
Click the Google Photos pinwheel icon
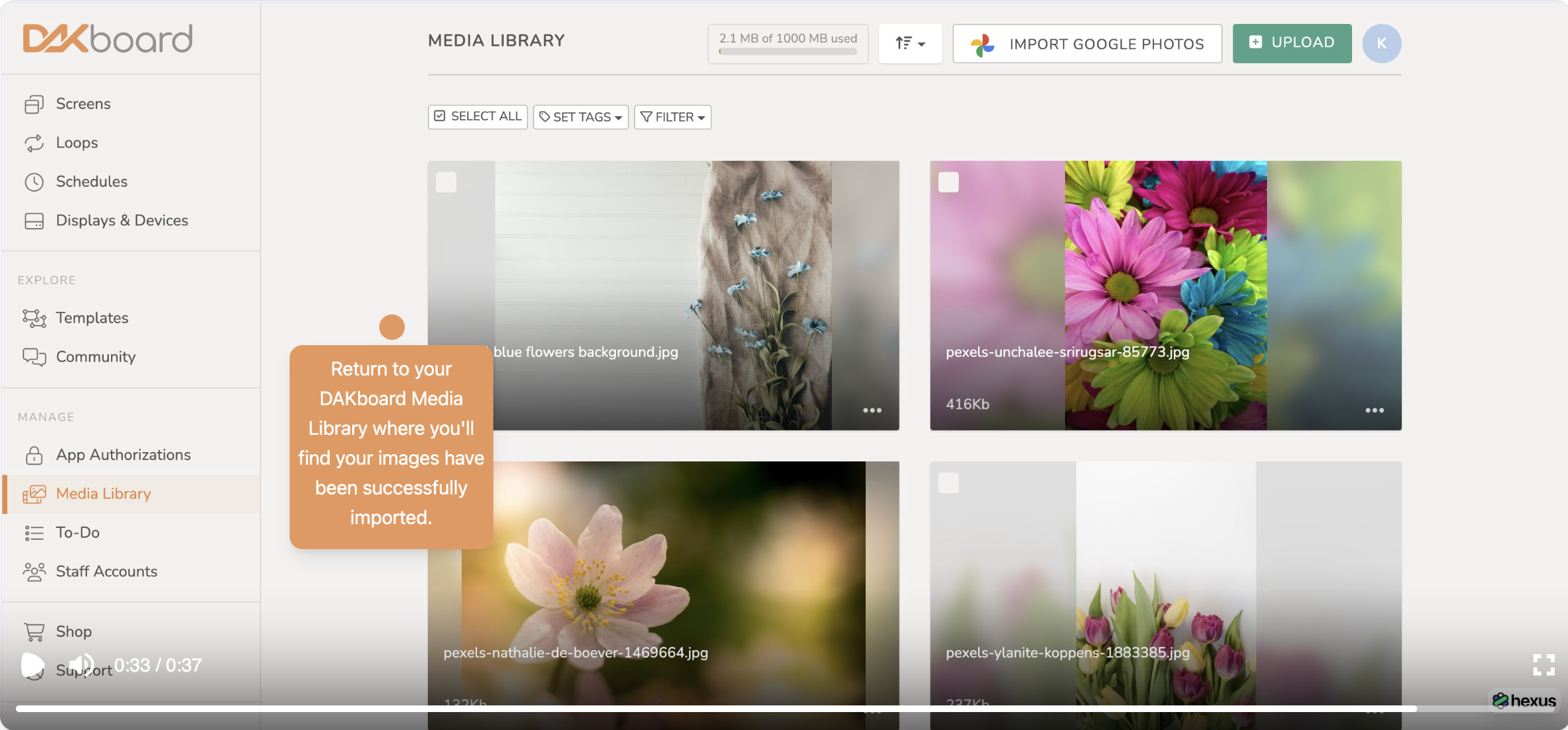982,45
